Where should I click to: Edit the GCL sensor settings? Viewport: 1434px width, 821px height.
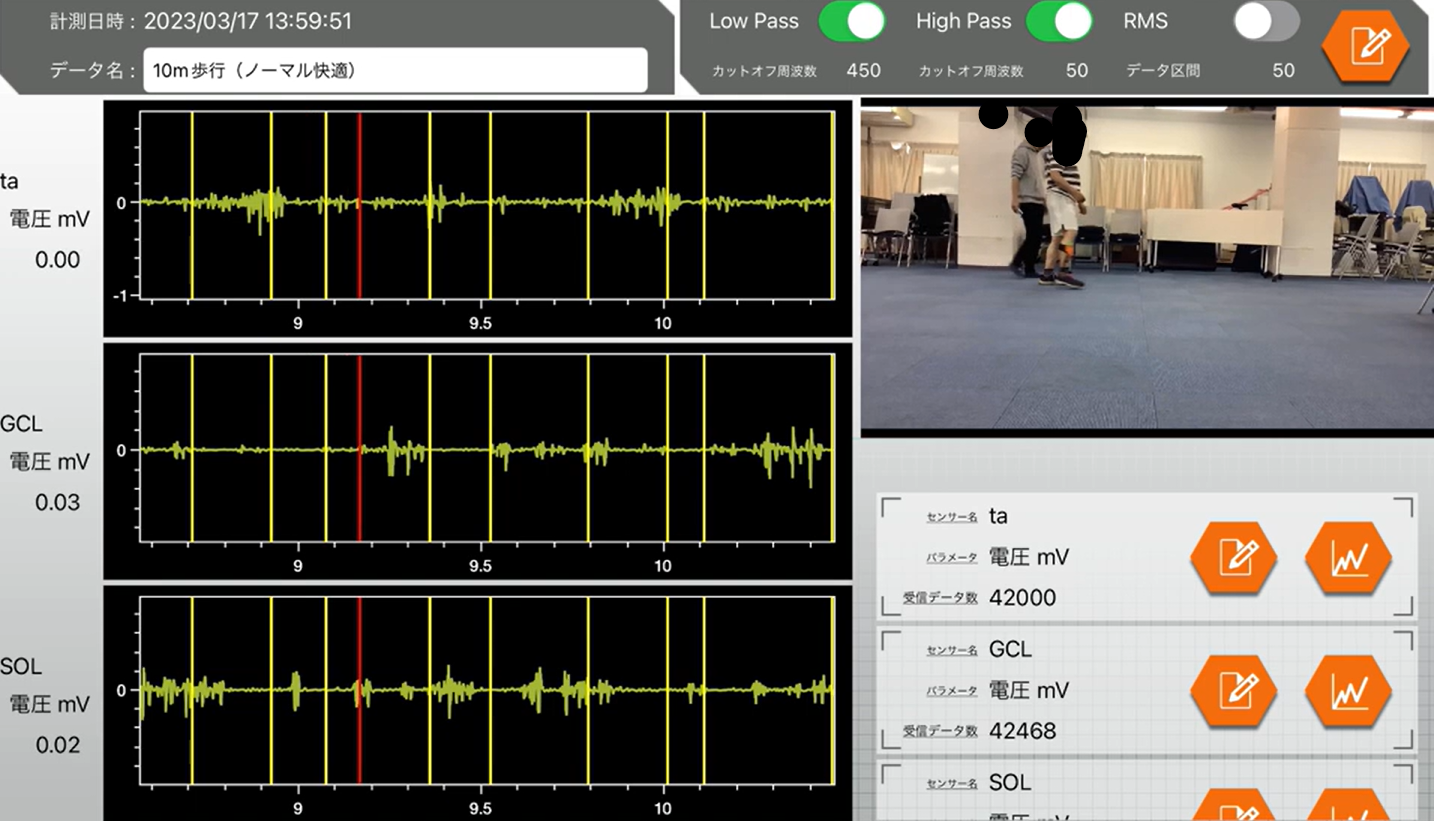click(1233, 691)
